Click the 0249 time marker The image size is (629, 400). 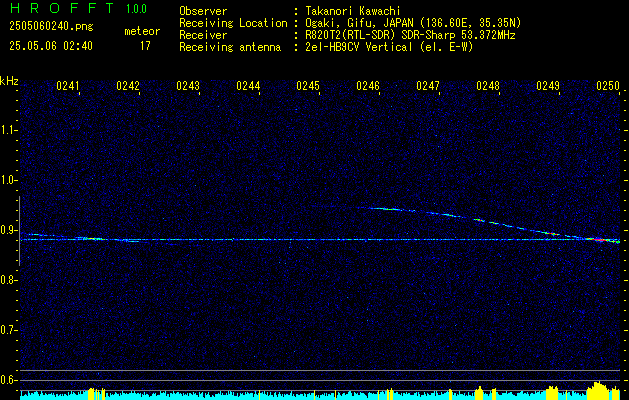(548, 85)
